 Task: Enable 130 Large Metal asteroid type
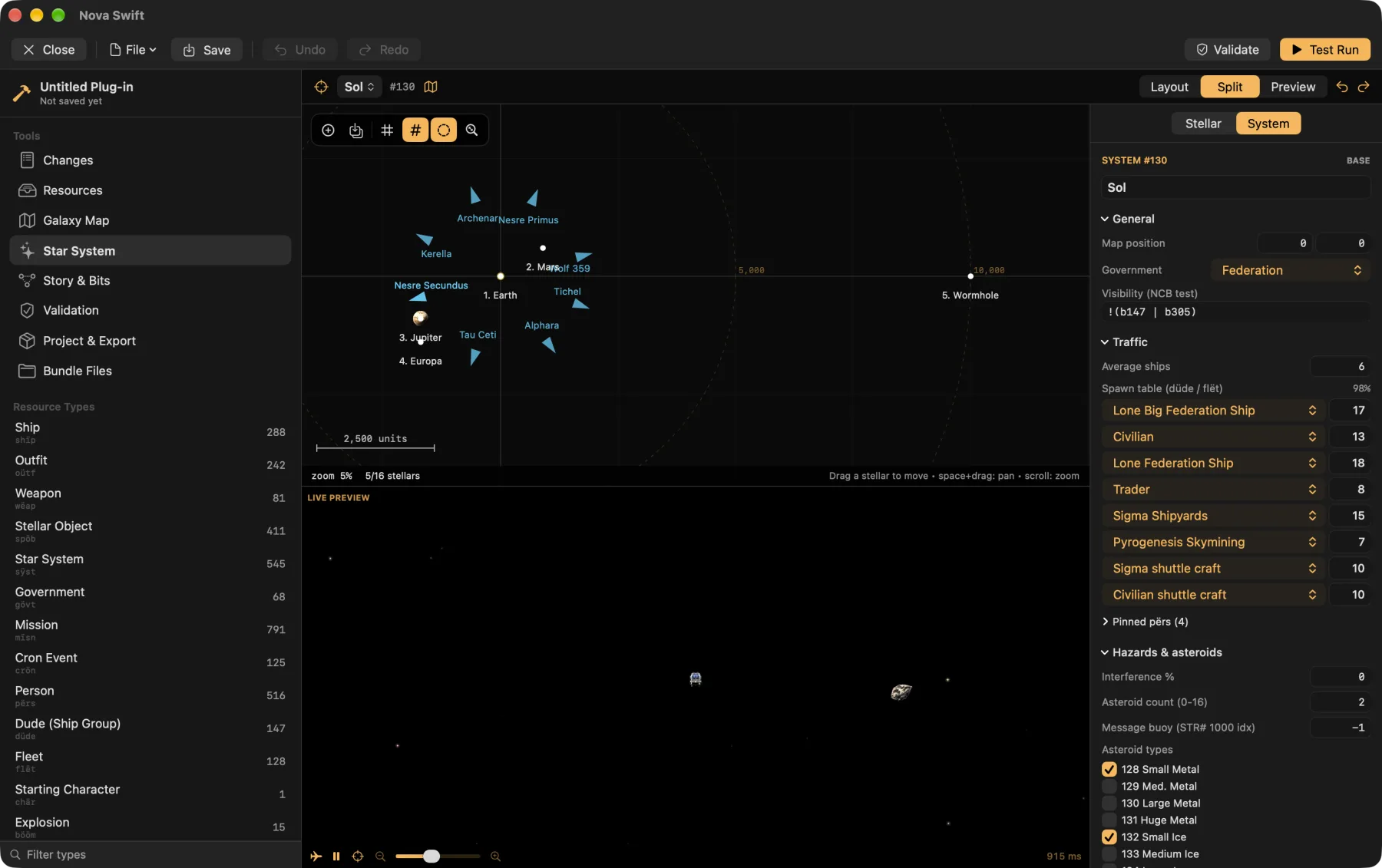(1109, 803)
